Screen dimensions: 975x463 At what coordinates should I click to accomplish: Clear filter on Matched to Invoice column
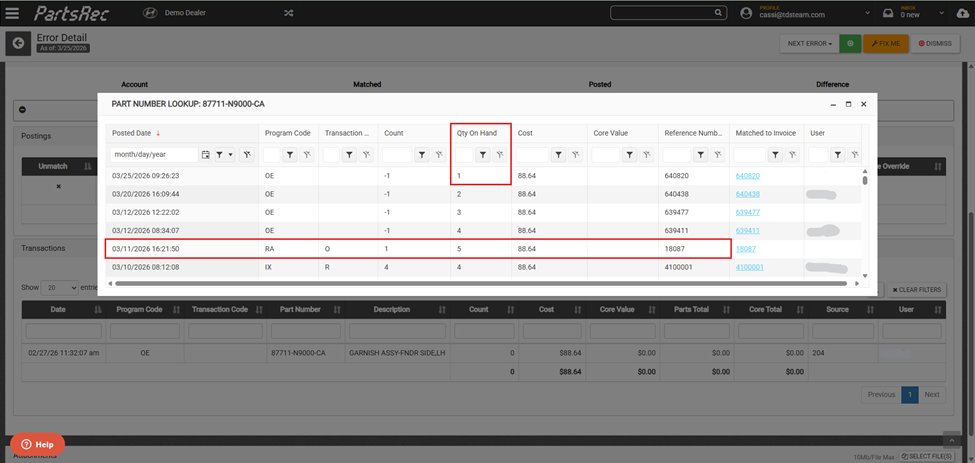coord(792,155)
